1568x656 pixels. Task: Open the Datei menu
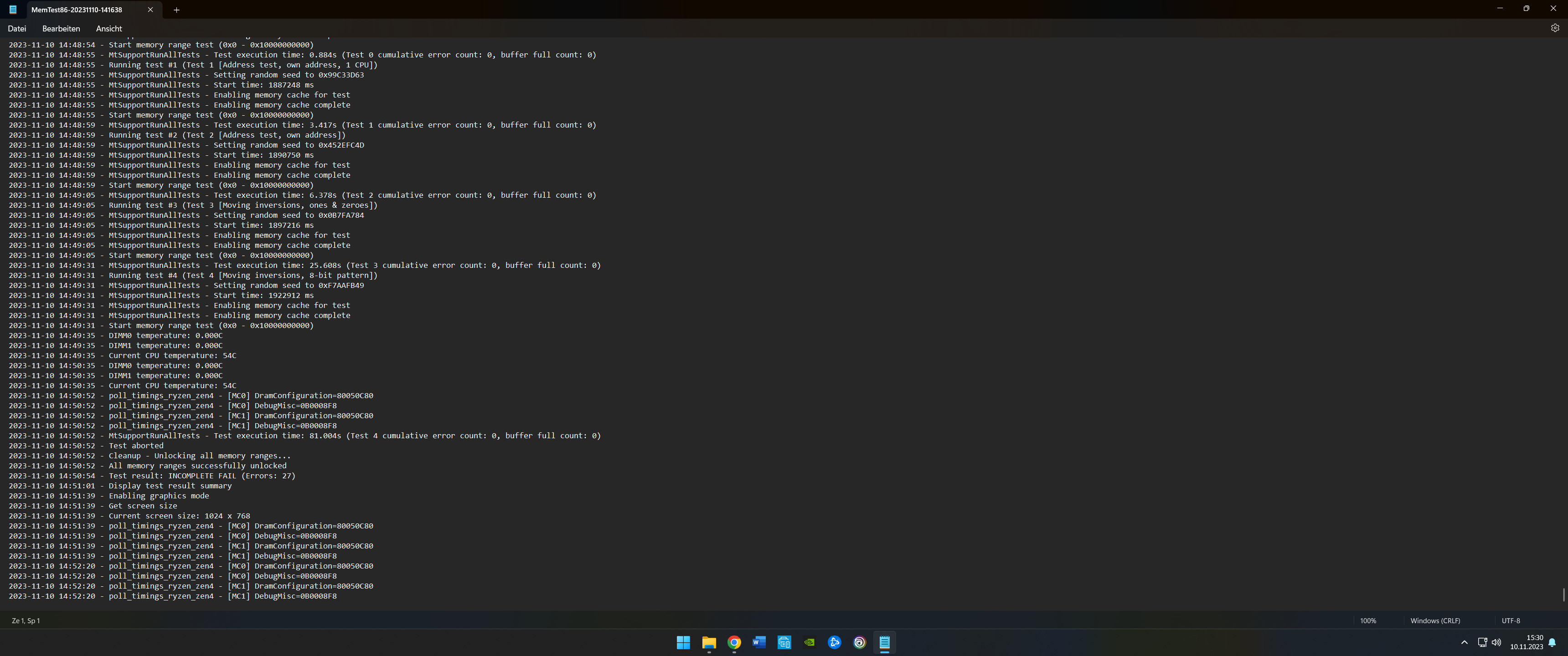17,29
